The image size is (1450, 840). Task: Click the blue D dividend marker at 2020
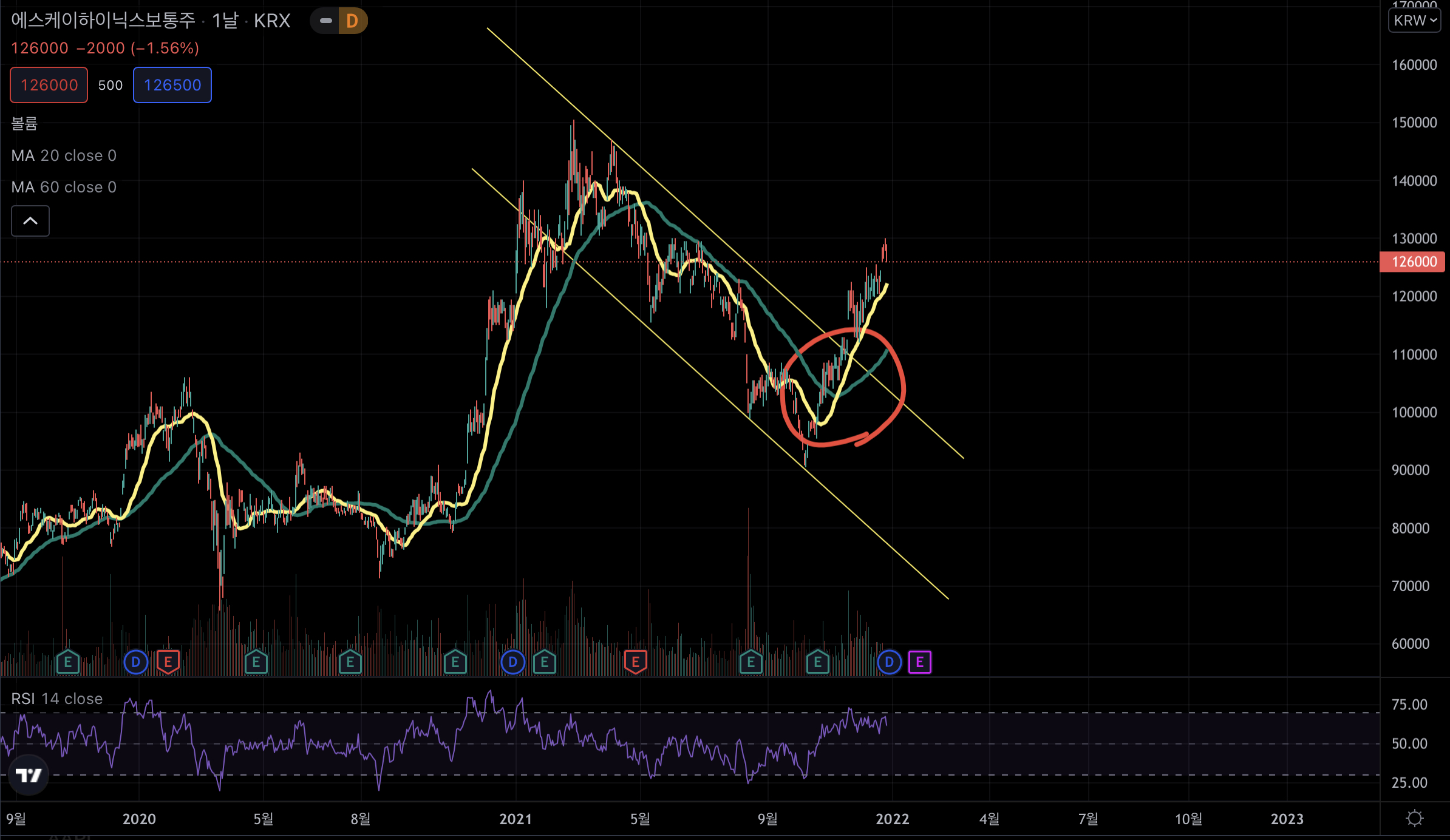point(136,662)
